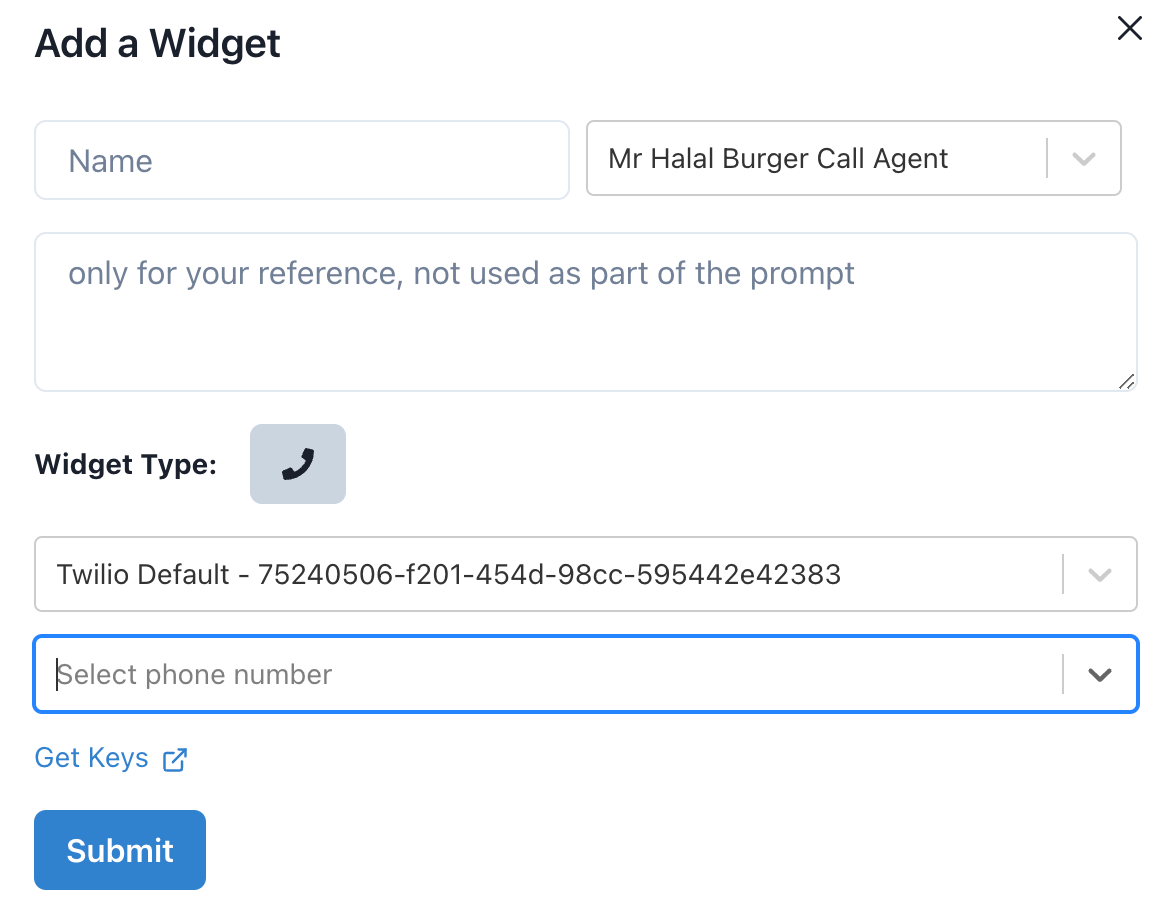Focus the Select phone number field

click(x=545, y=674)
